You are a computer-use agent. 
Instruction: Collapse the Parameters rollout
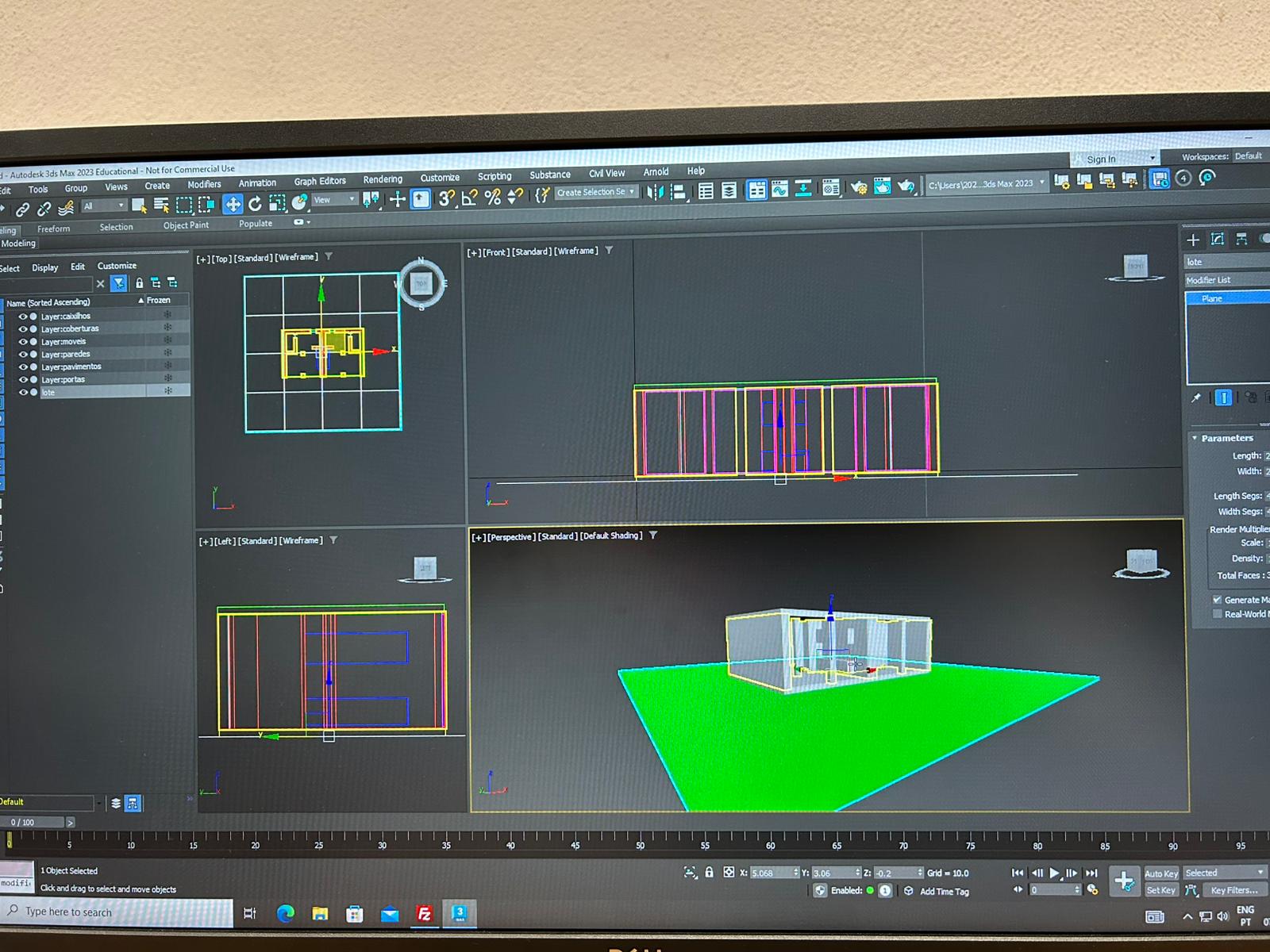[1229, 438]
